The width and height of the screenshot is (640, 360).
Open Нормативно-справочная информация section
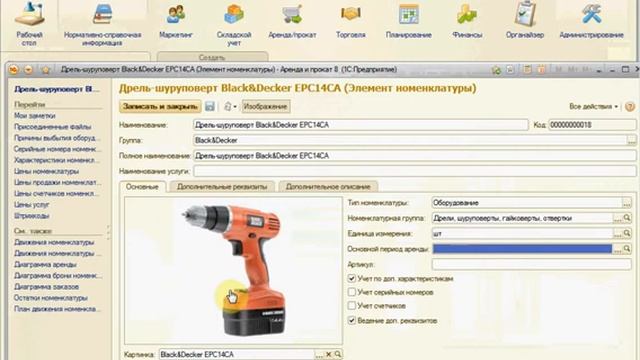(102, 24)
